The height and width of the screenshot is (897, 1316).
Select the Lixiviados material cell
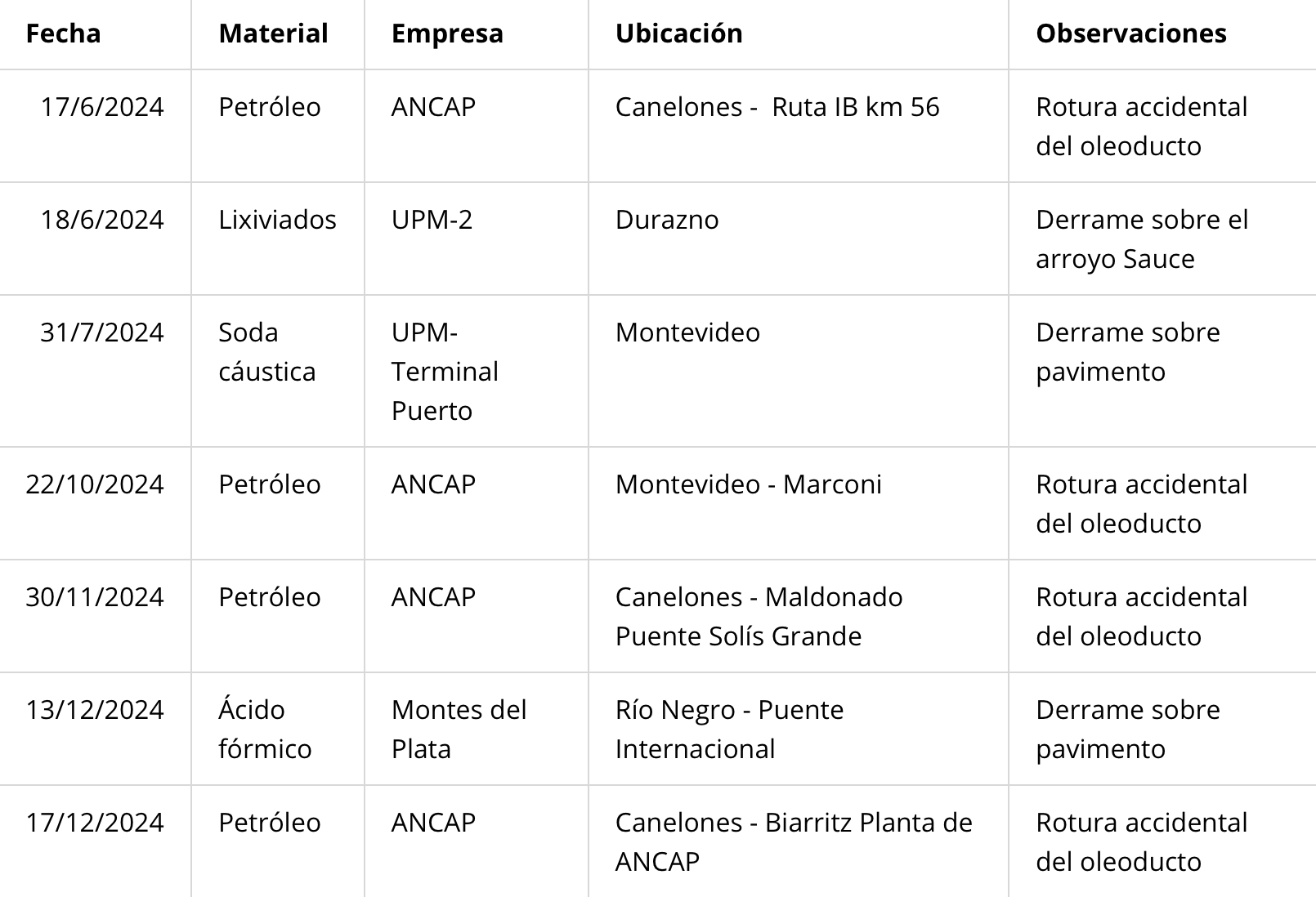click(278, 239)
